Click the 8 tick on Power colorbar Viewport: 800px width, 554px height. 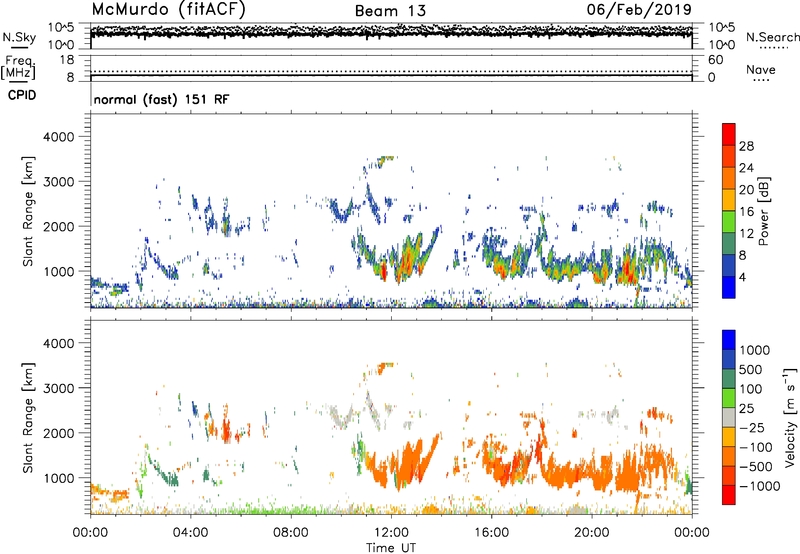743,256
